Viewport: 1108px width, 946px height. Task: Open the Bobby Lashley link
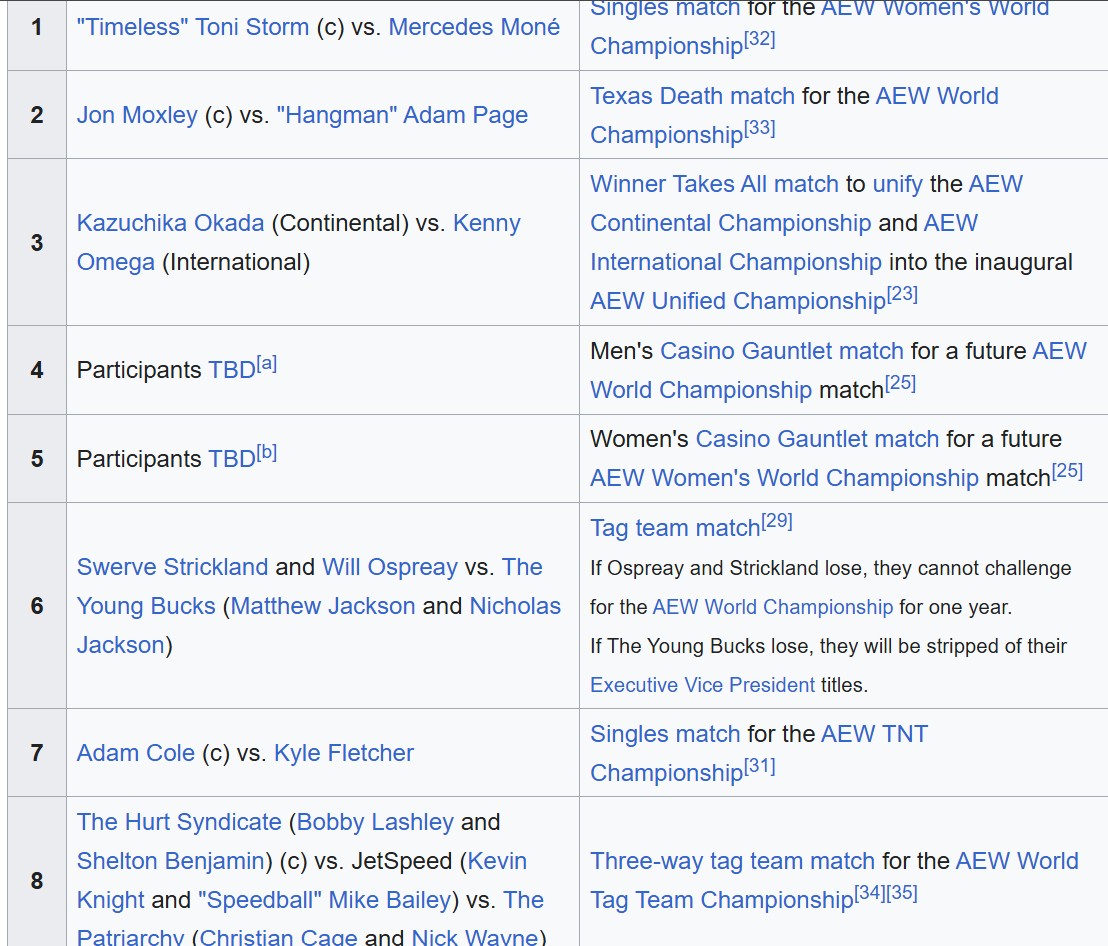click(375, 822)
